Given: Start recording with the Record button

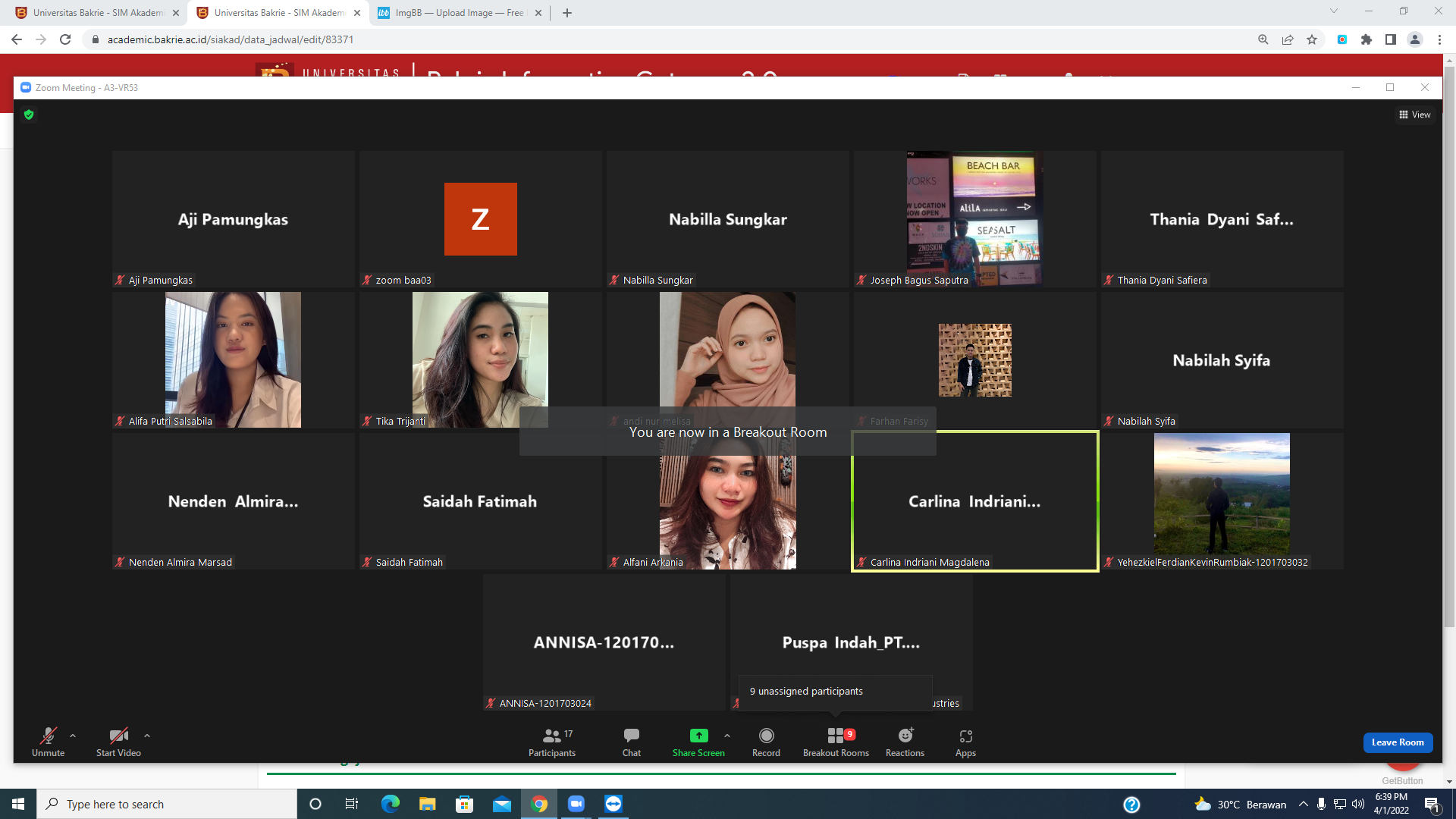Looking at the screenshot, I should point(766,742).
